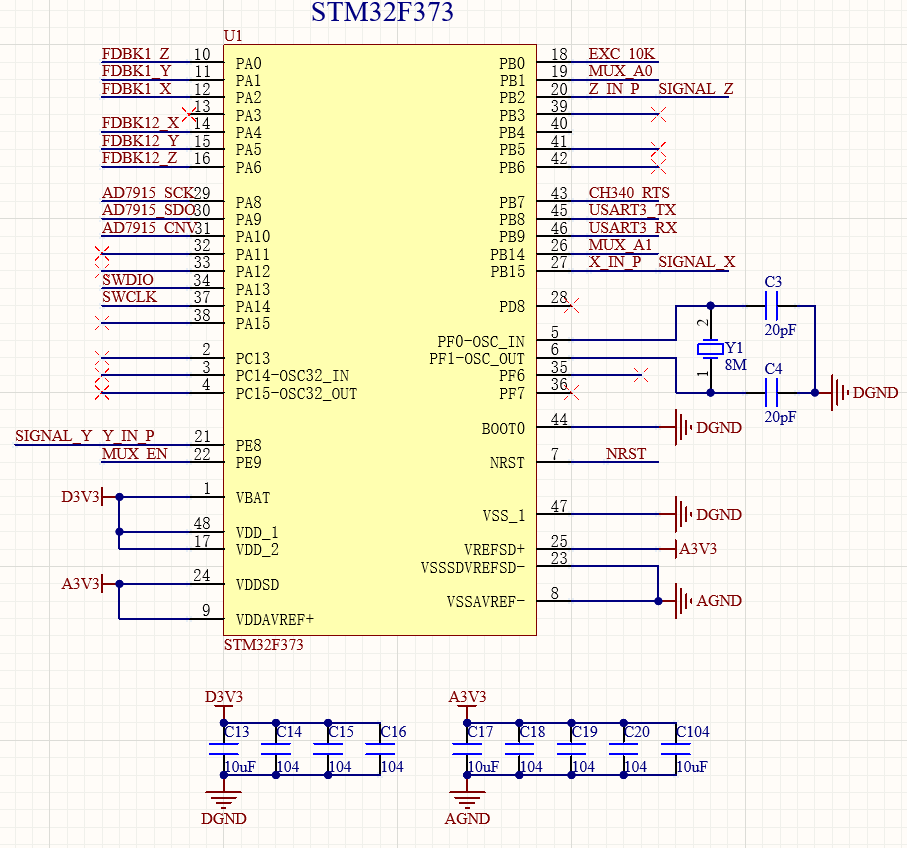Select the C16 104 capacitor symbol
This screenshot has width=907, height=848.
[x=380, y=749]
